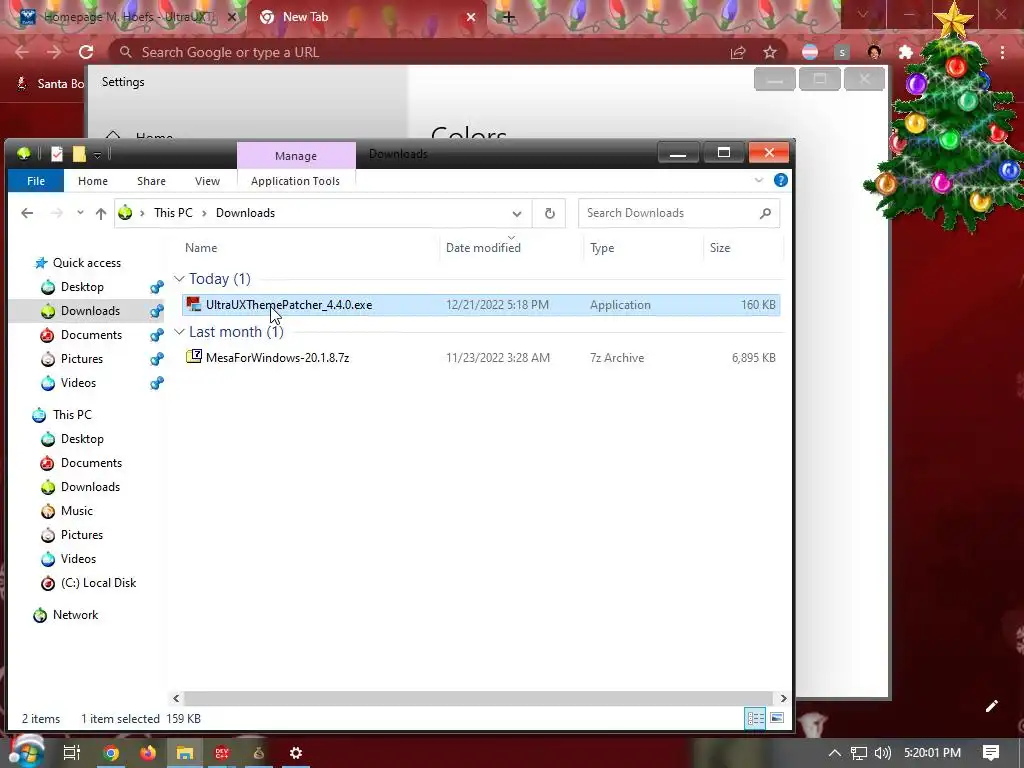Expand the ribbon with the chevron
This screenshot has height=768, width=1024.
[x=759, y=180]
